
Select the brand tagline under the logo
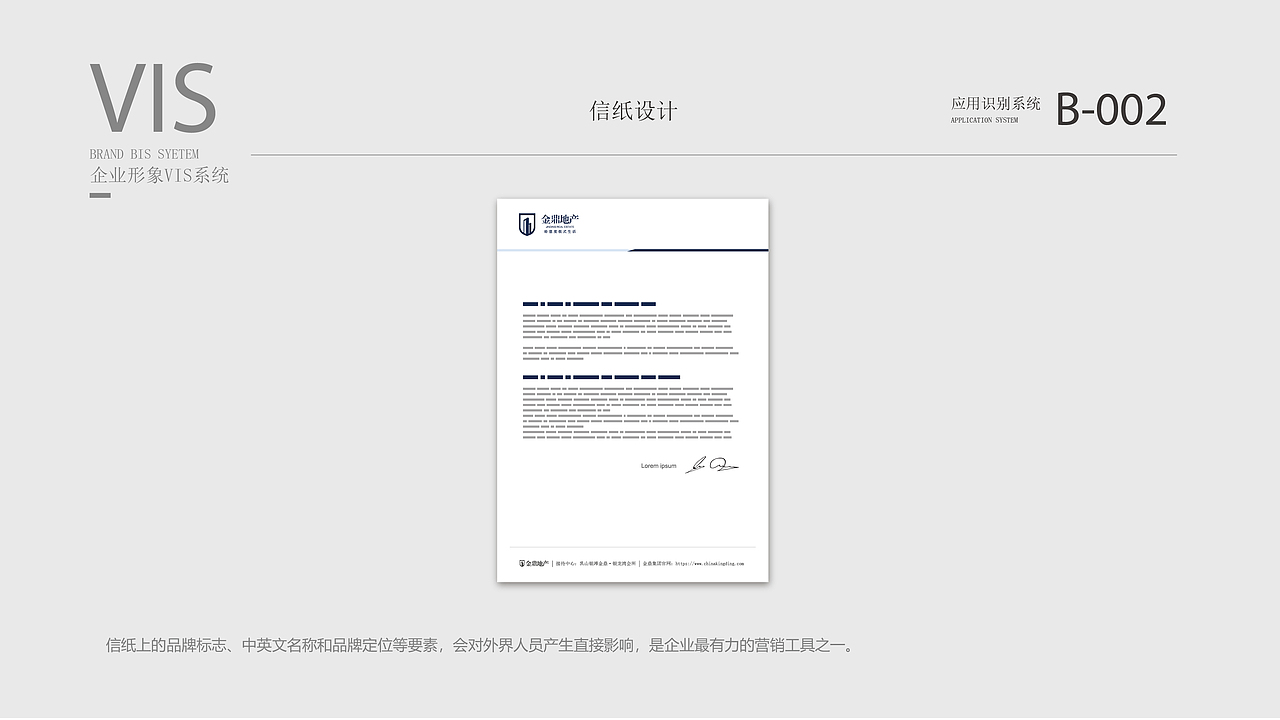click(558, 231)
